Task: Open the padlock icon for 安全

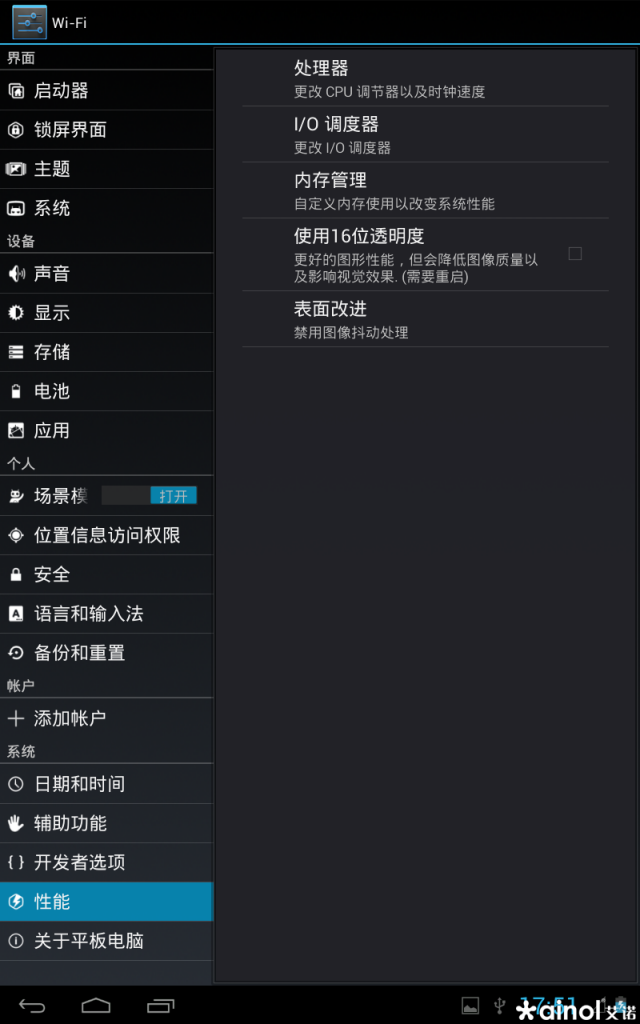Action: (16, 575)
